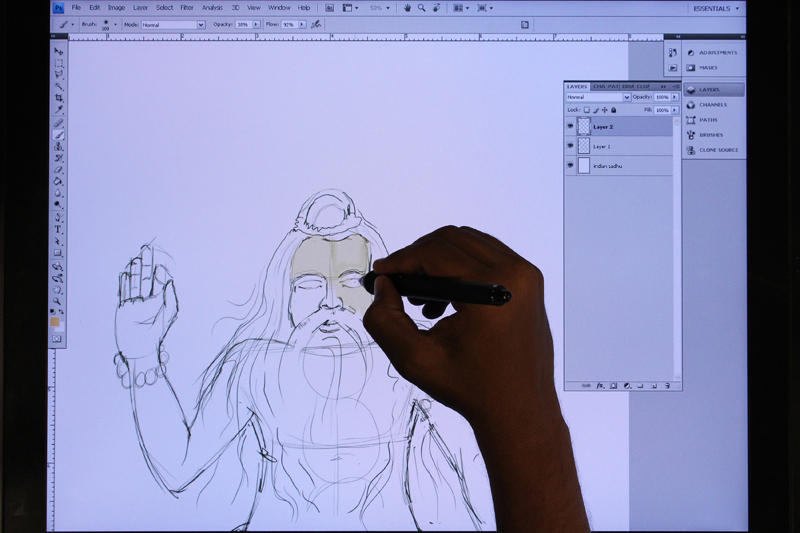Hide the indian sadhu layer

click(x=570, y=166)
